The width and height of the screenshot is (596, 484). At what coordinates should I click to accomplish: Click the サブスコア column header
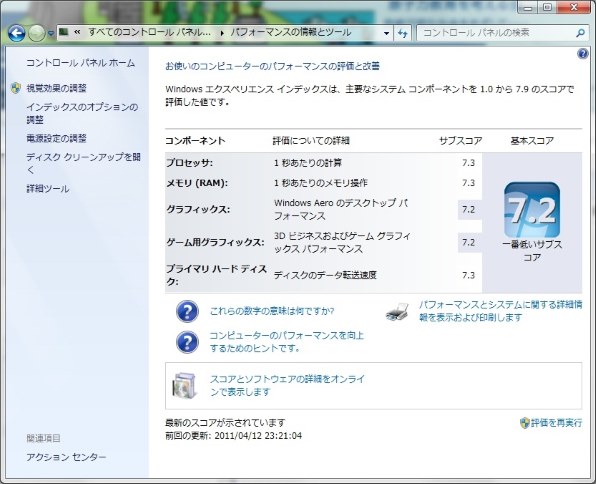461,141
